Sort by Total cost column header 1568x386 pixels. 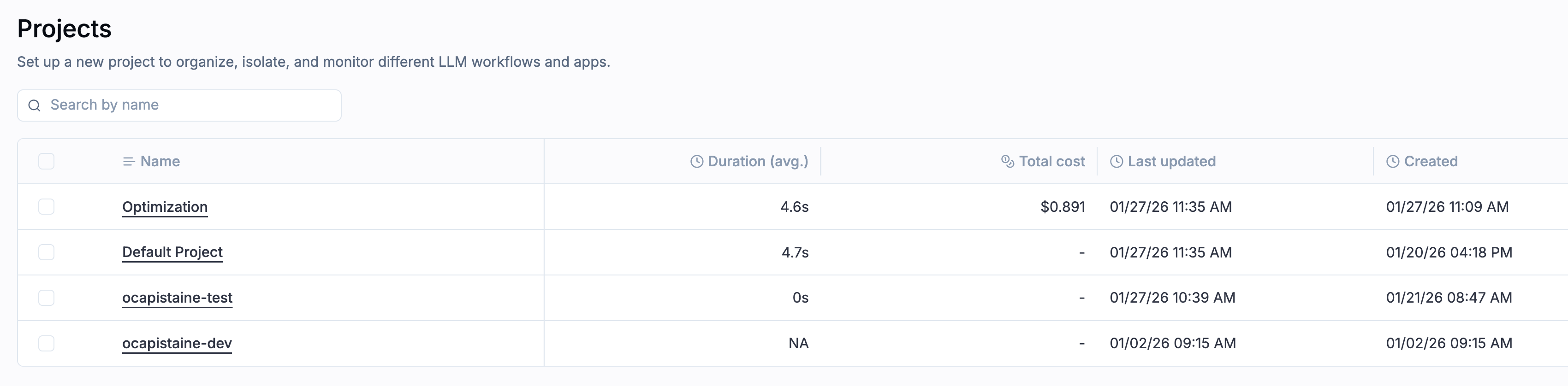click(1052, 162)
